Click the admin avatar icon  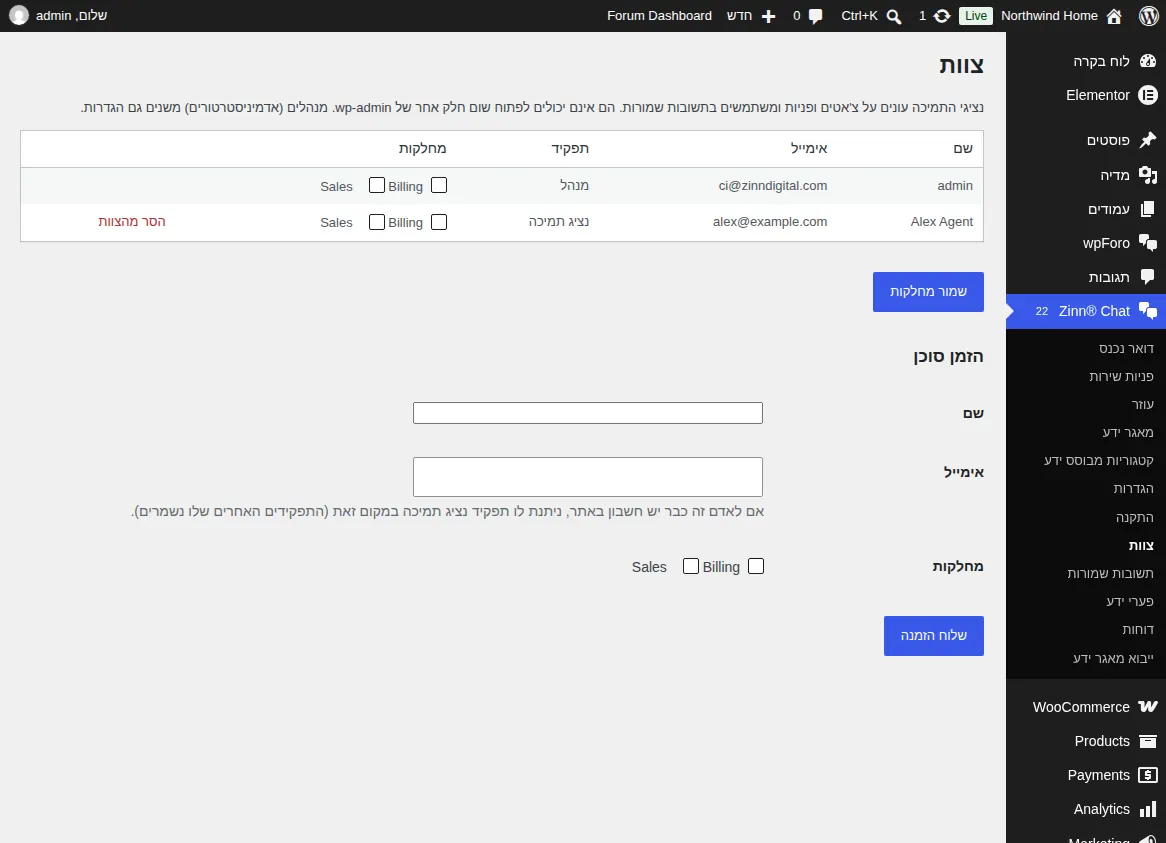point(19,16)
